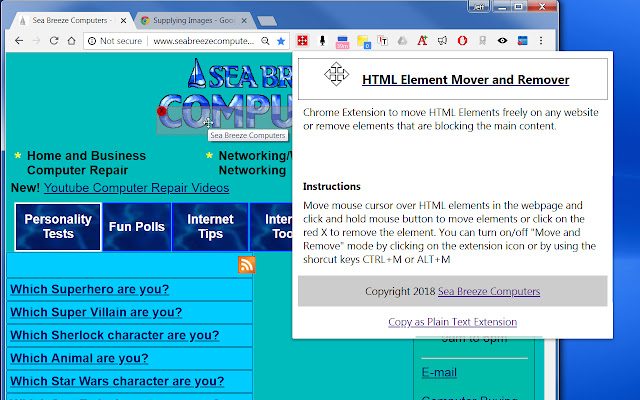Image resolution: width=640 pixels, height=400 pixels.
Task: Click the seabreezecomputers address bar URL
Action: click(203, 41)
